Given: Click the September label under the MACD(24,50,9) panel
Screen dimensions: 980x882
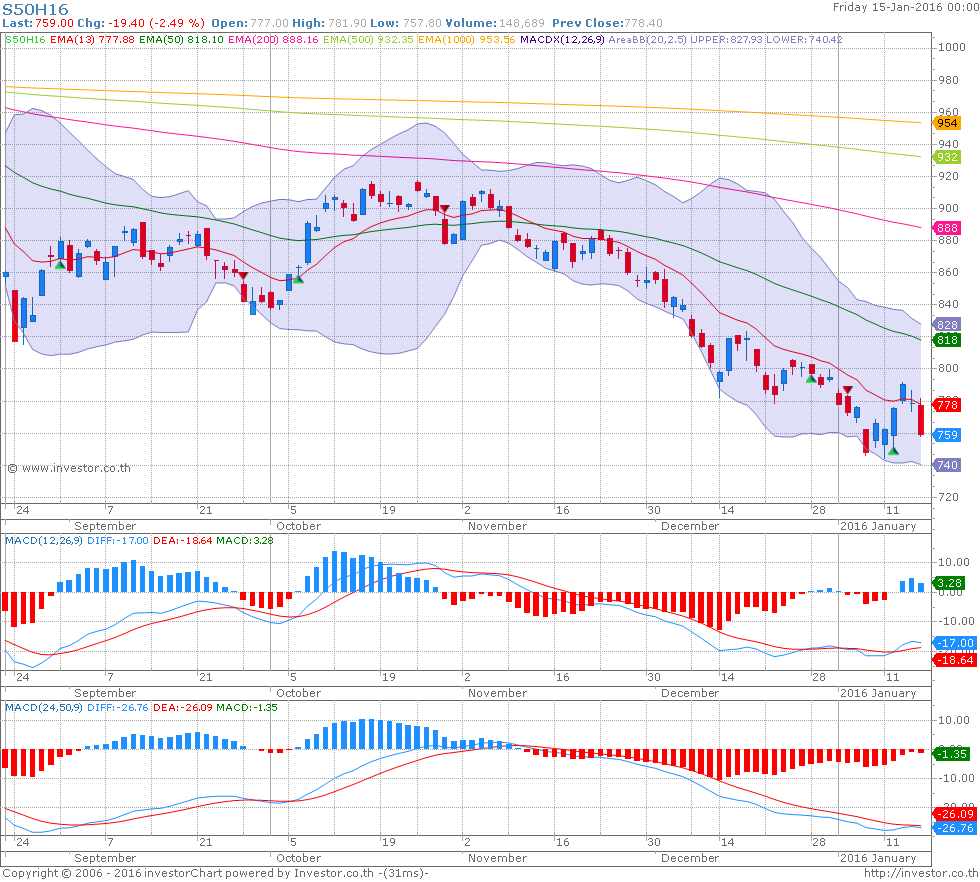Looking at the screenshot, I should [105, 858].
